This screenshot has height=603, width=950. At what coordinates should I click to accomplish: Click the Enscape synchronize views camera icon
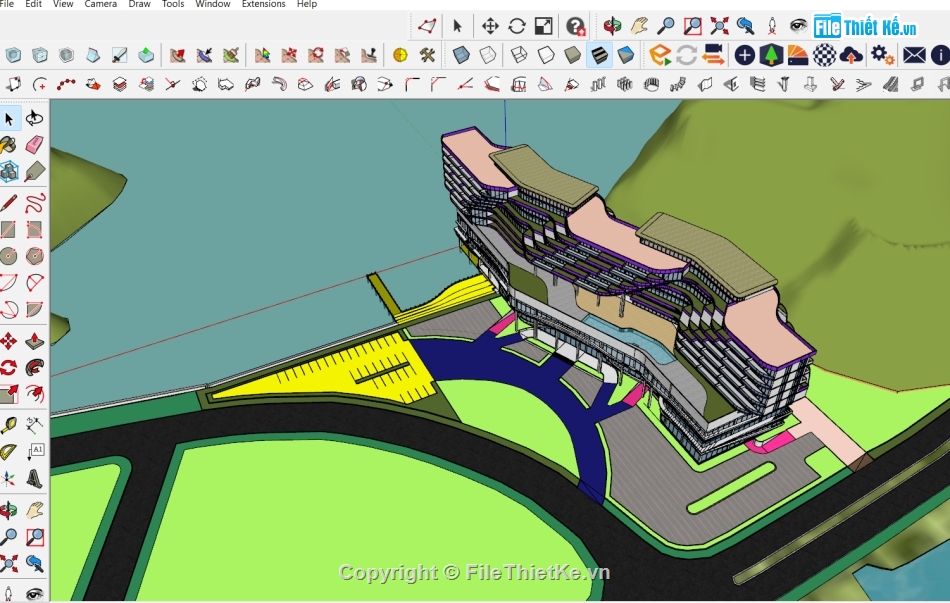714,55
